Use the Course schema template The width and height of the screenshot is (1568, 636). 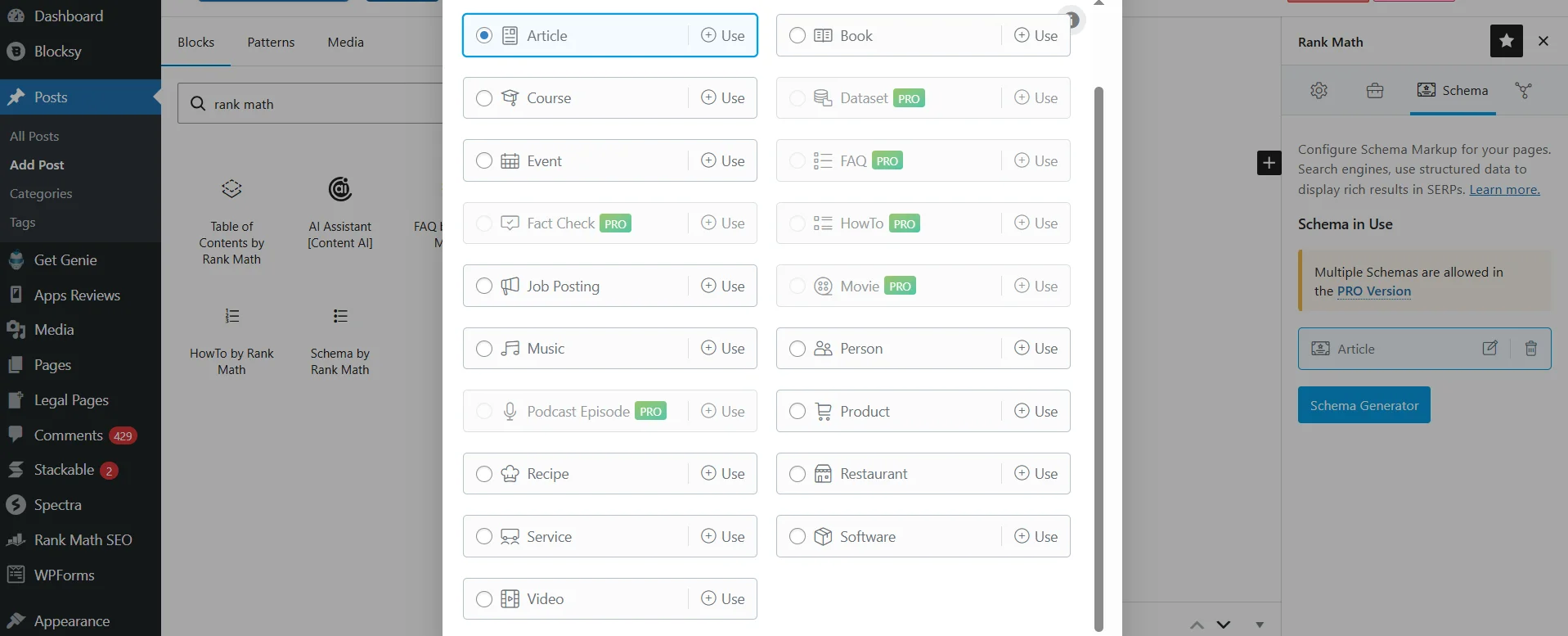[723, 97]
